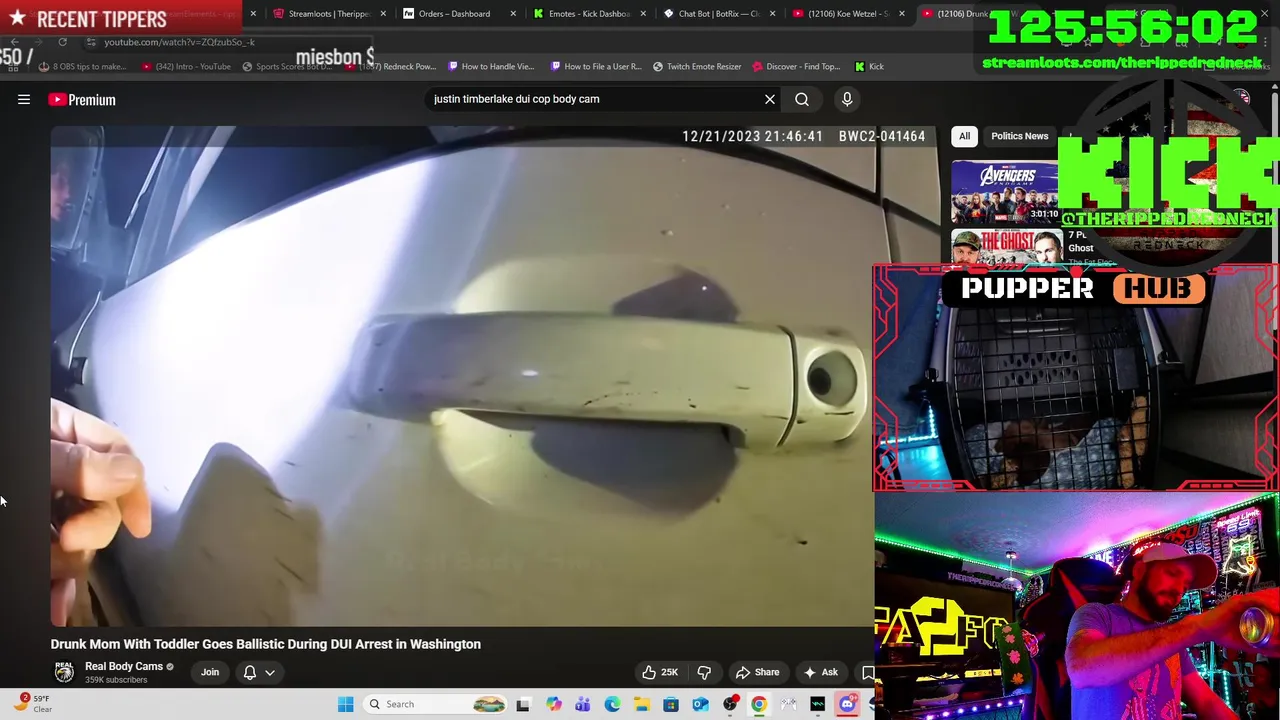Like the video with thumbs up

click(x=662, y=672)
